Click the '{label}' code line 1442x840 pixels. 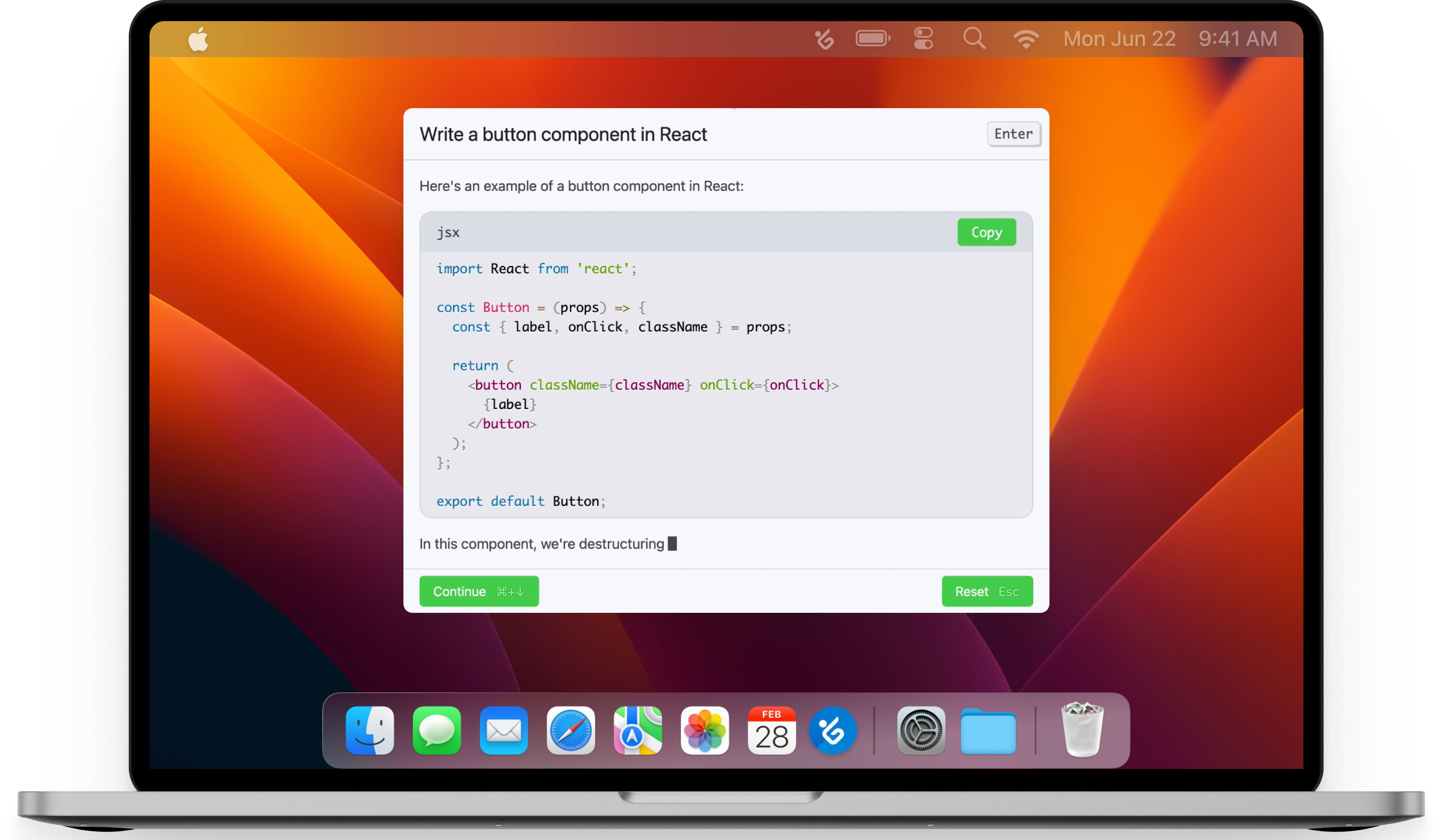[510, 404]
